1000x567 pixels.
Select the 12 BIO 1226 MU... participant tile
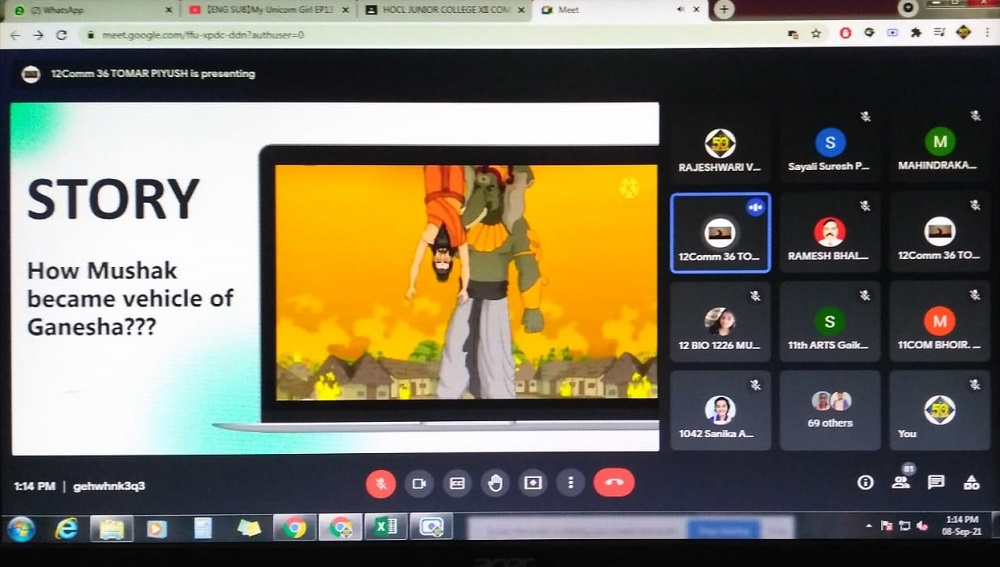(720, 322)
